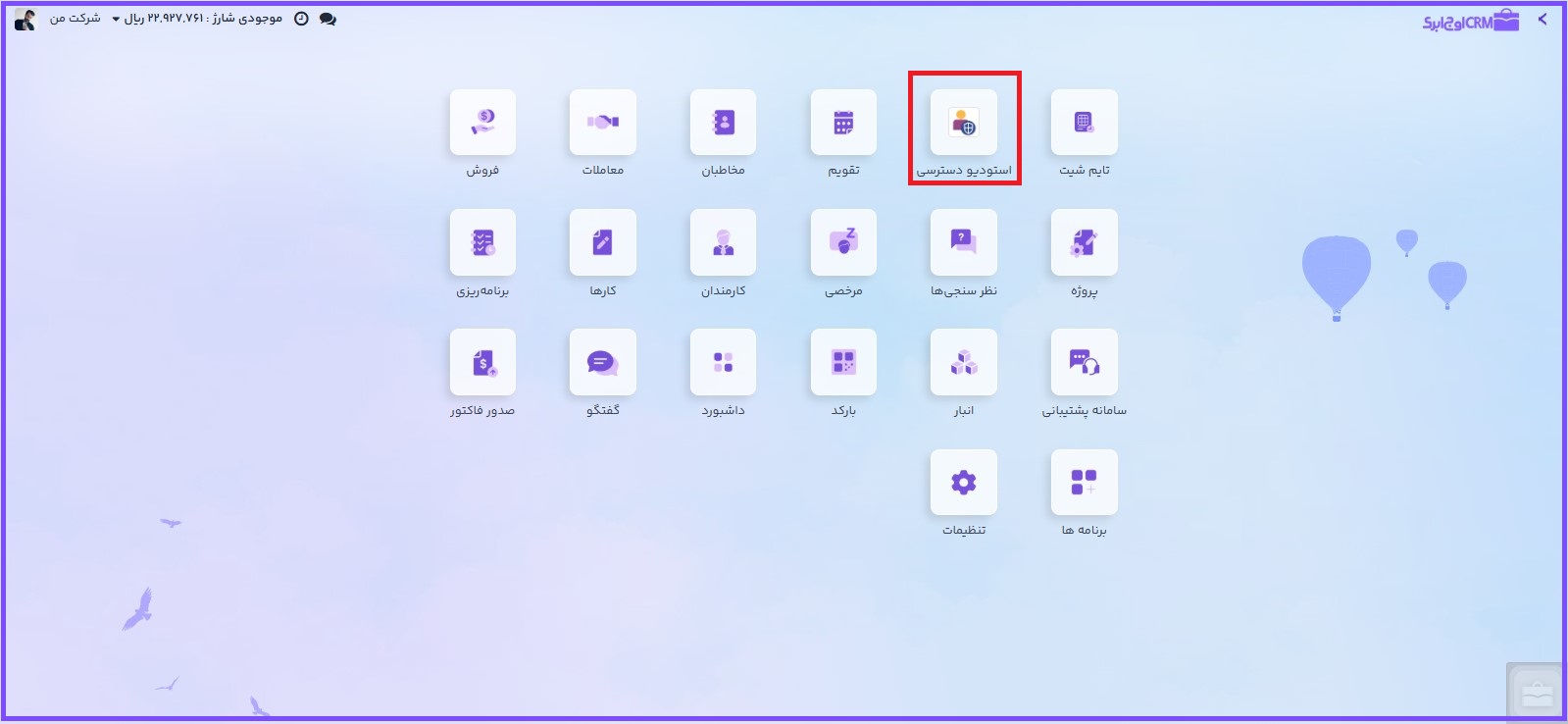Image resolution: width=1568 pixels, height=724 pixels.
Task: Click the user profile avatar picture
Action: tap(25, 19)
